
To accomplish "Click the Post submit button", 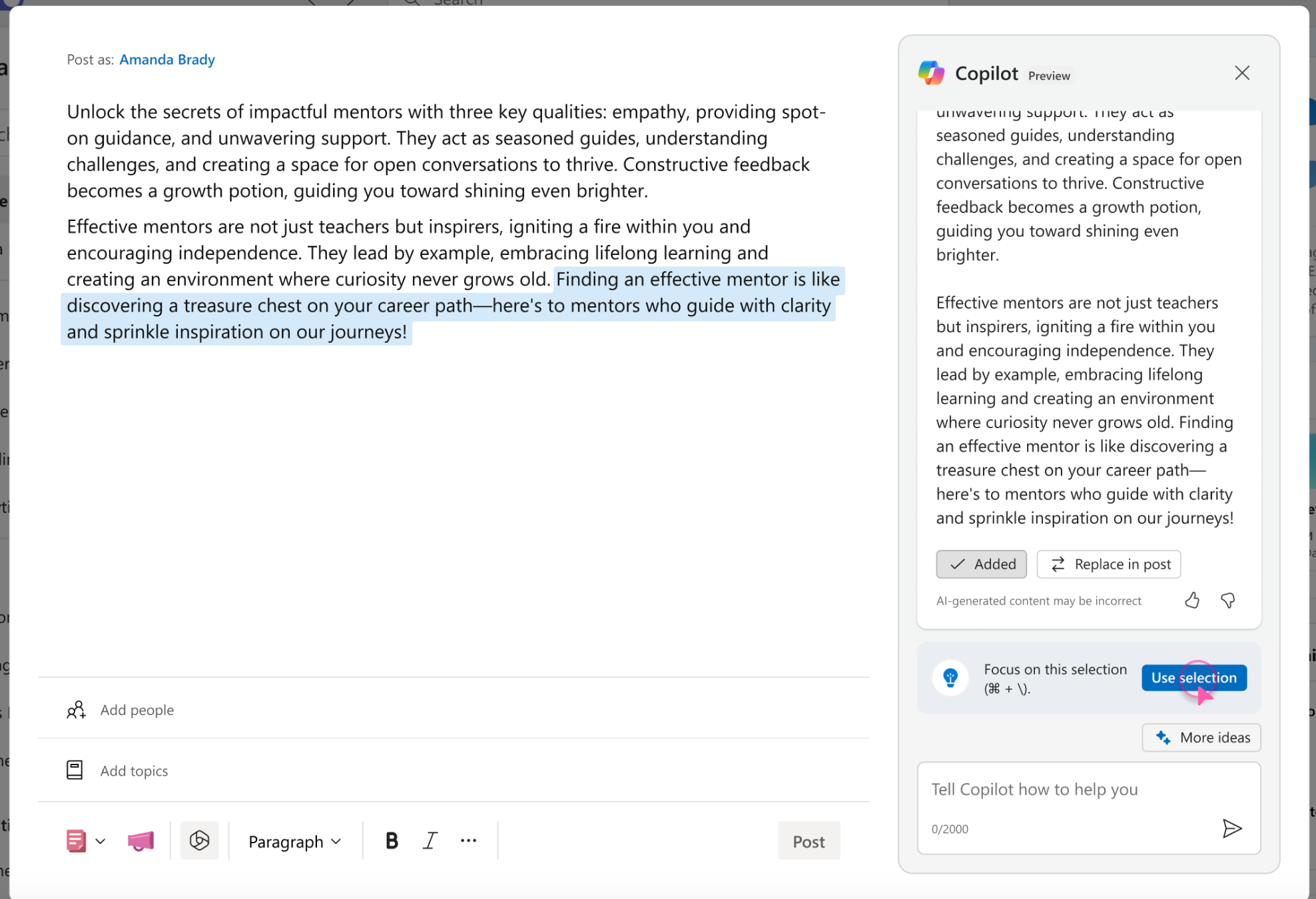I will (809, 841).
